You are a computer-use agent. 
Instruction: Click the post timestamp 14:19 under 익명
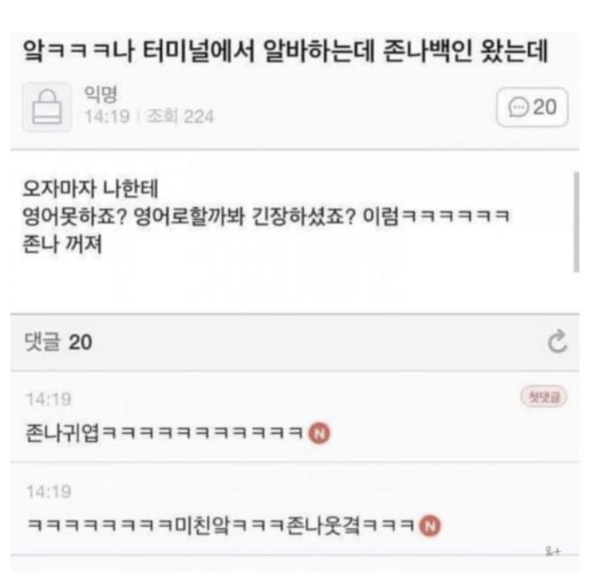107,116
